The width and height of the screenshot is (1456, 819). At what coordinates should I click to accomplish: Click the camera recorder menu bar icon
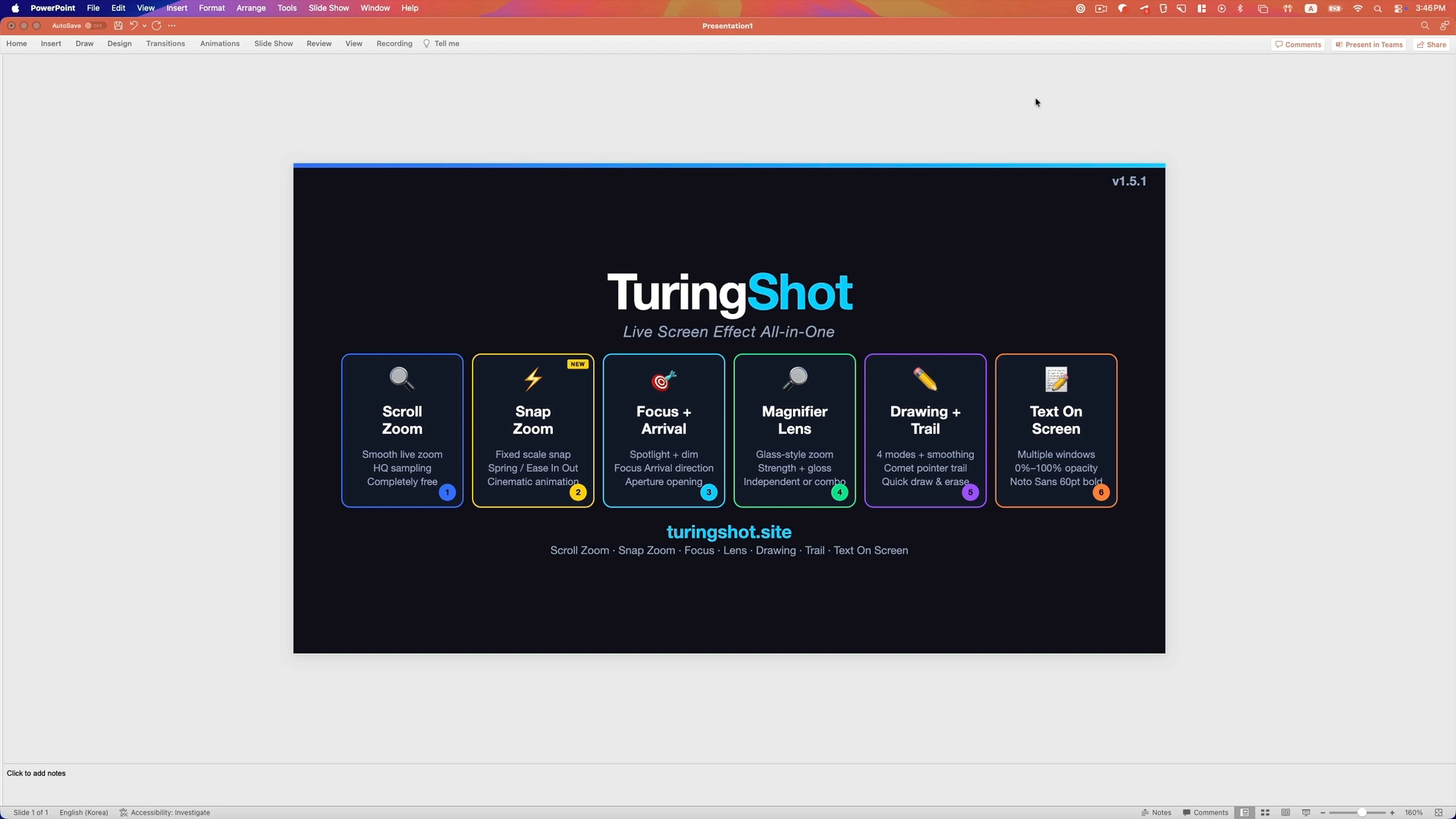click(x=1101, y=8)
